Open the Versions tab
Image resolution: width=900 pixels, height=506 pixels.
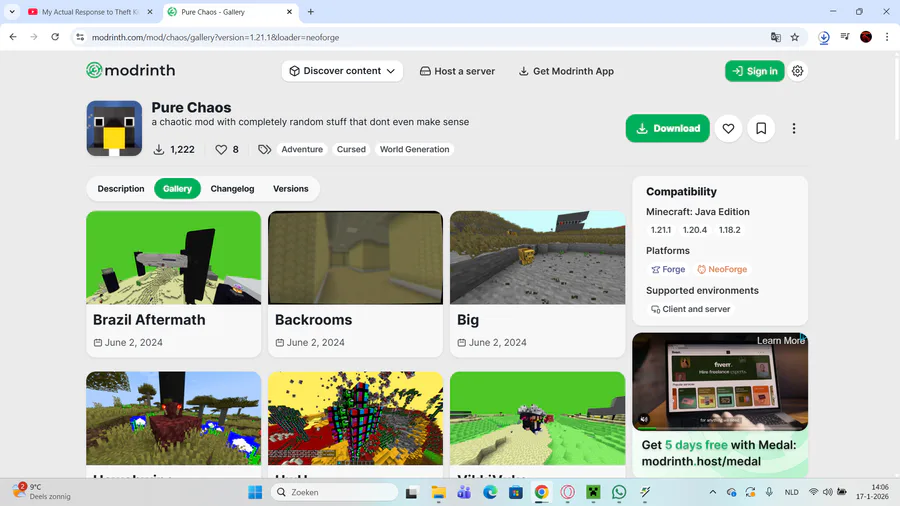click(x=290, y=189)
